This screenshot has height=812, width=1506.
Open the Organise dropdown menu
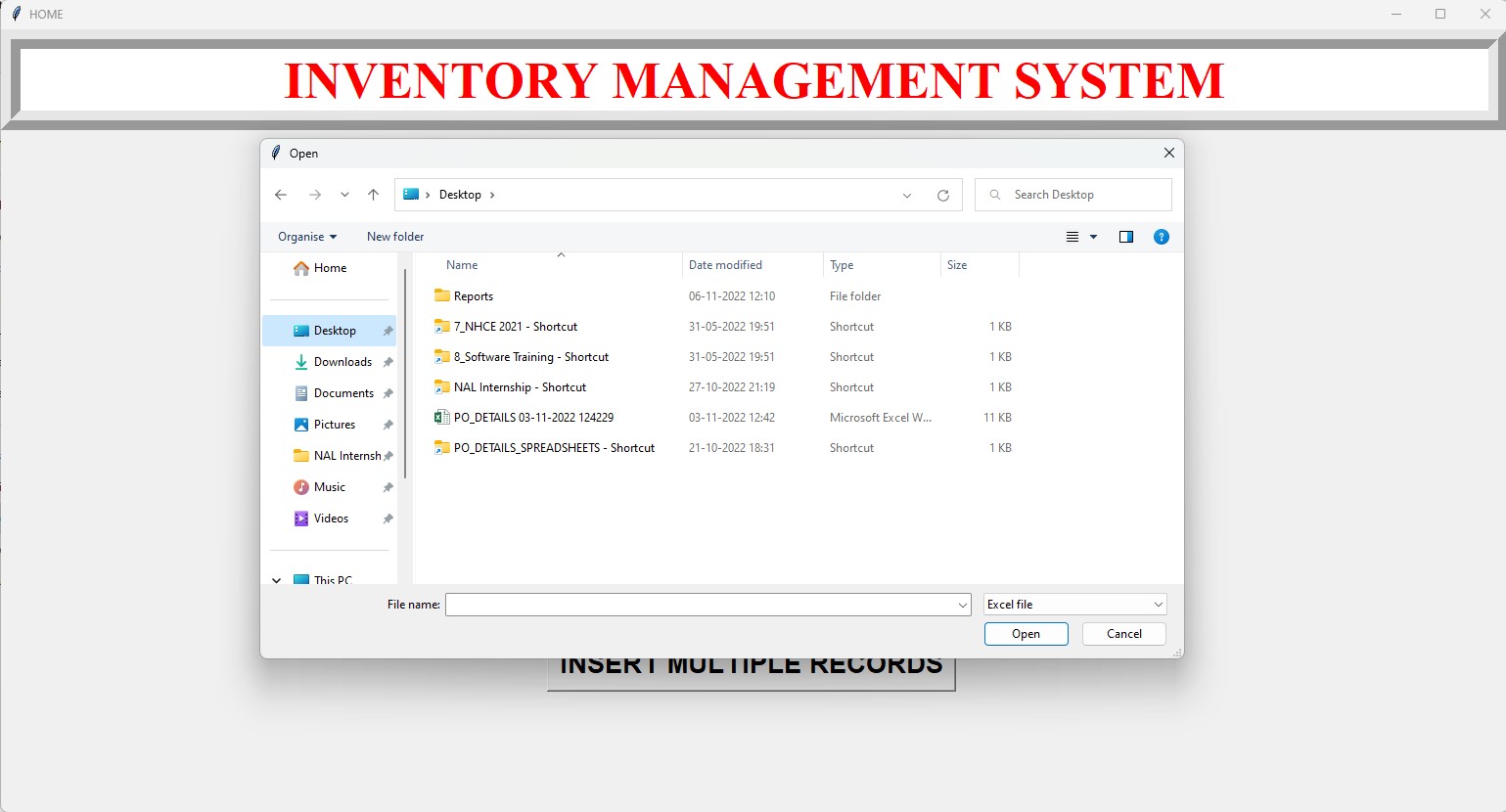306,237
